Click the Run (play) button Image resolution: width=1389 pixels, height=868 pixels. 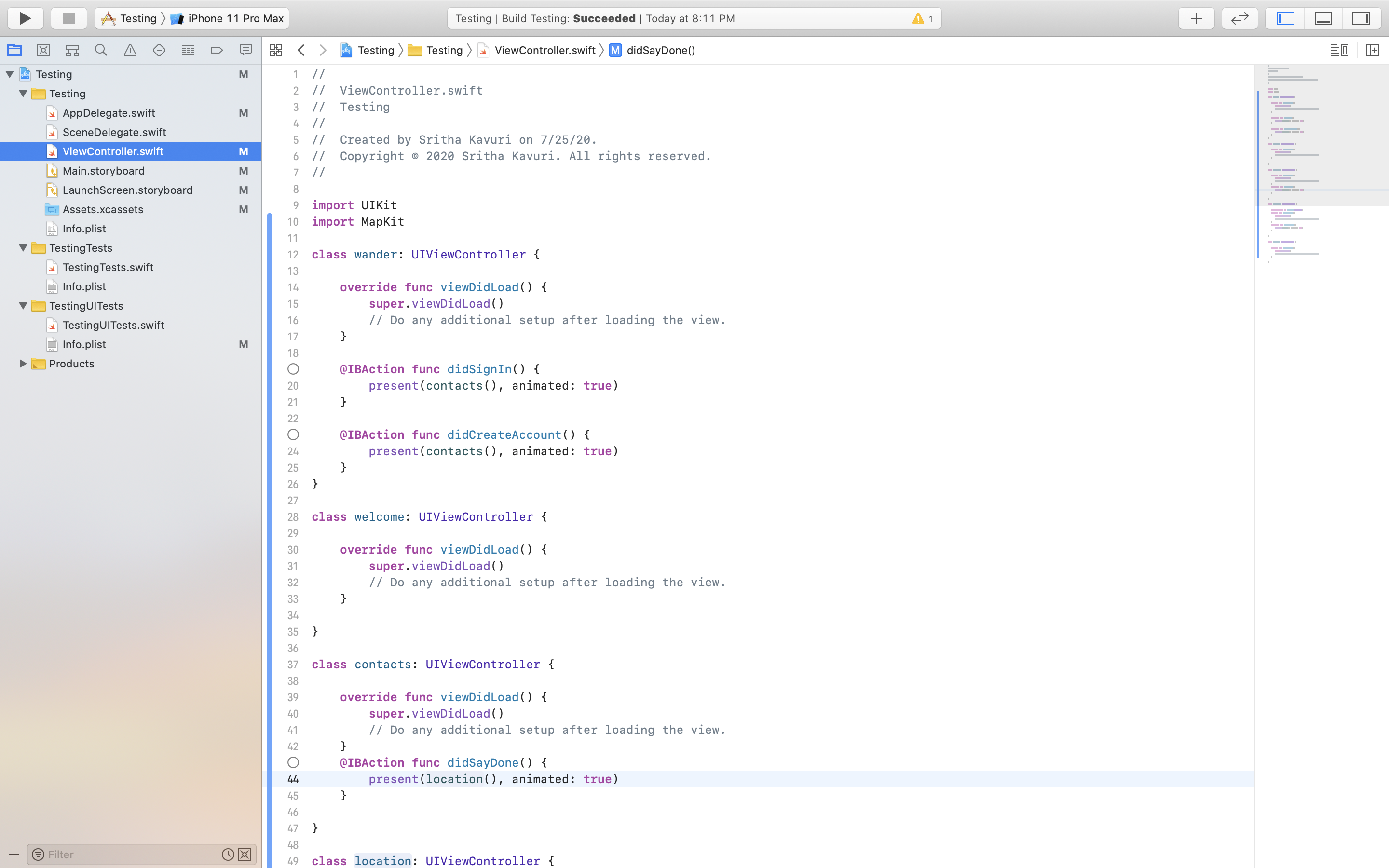point(25,18)
